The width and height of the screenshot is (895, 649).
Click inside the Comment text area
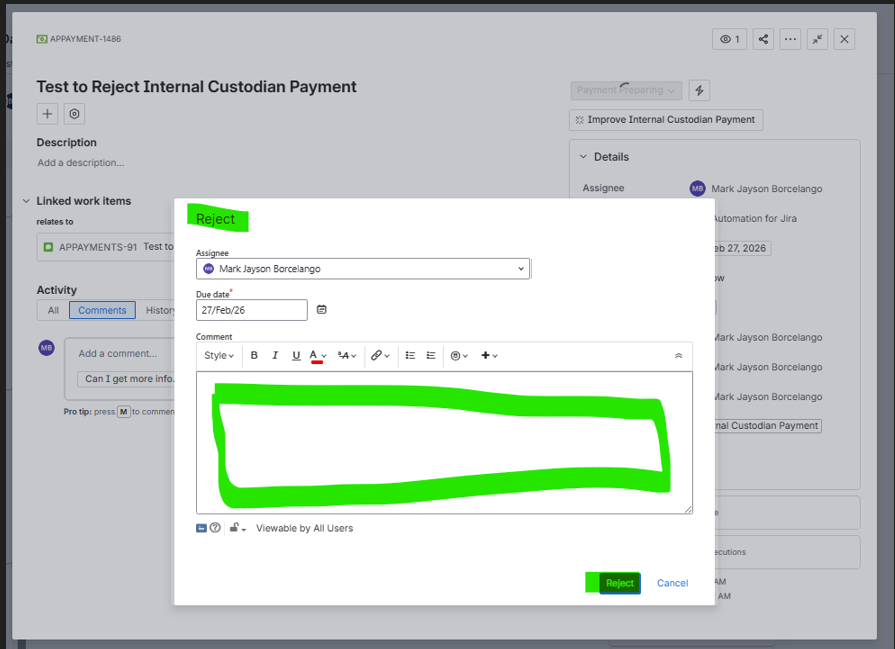444,442
